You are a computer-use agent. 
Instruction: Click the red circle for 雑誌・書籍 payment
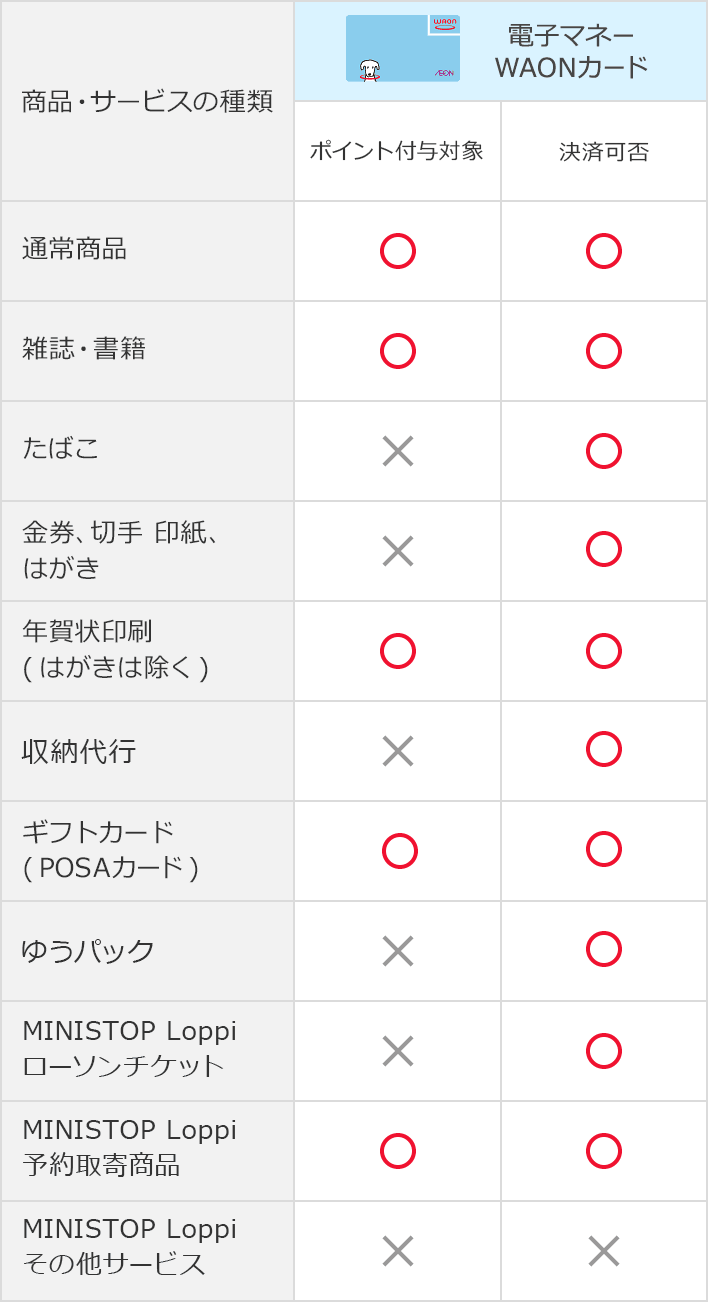604,351
